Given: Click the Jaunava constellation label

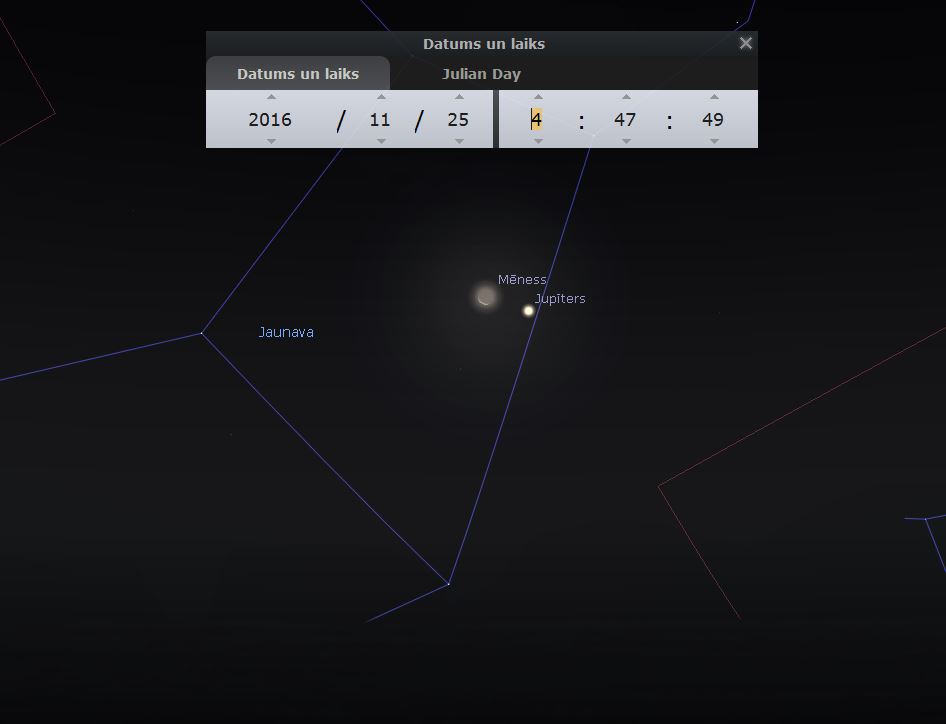Looking at the screenshot, I should (286, 332).
